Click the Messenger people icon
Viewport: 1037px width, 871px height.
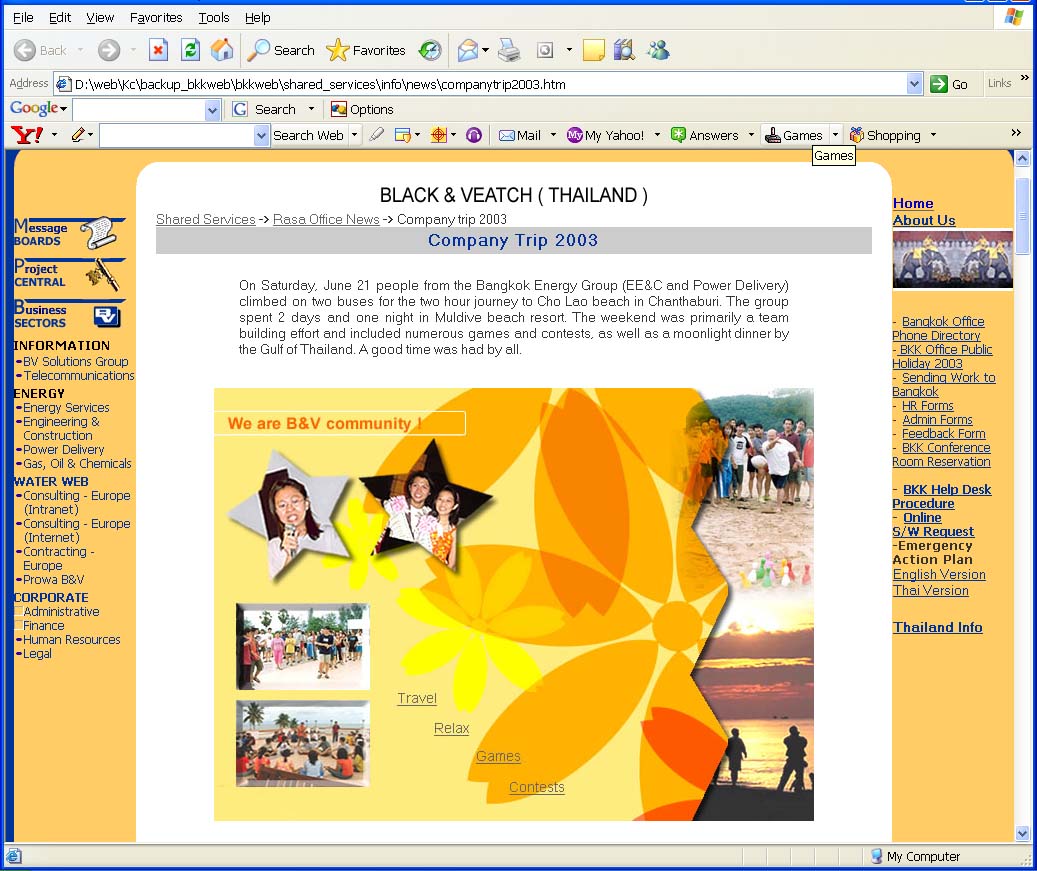658,50
